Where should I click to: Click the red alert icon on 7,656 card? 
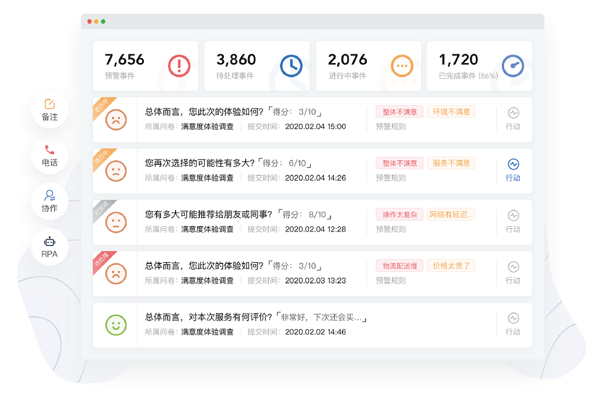coord(179,66)
